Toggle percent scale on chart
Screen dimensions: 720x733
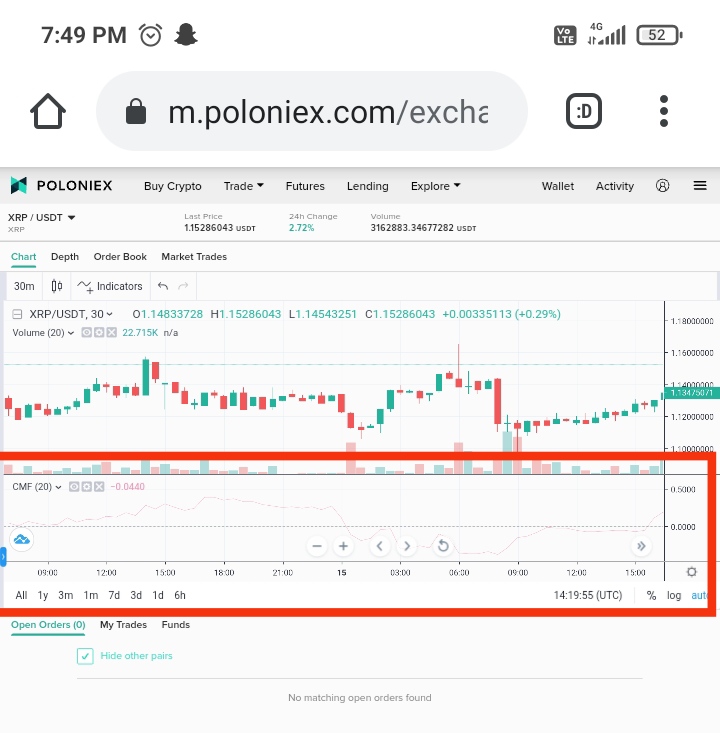(651, 595)
